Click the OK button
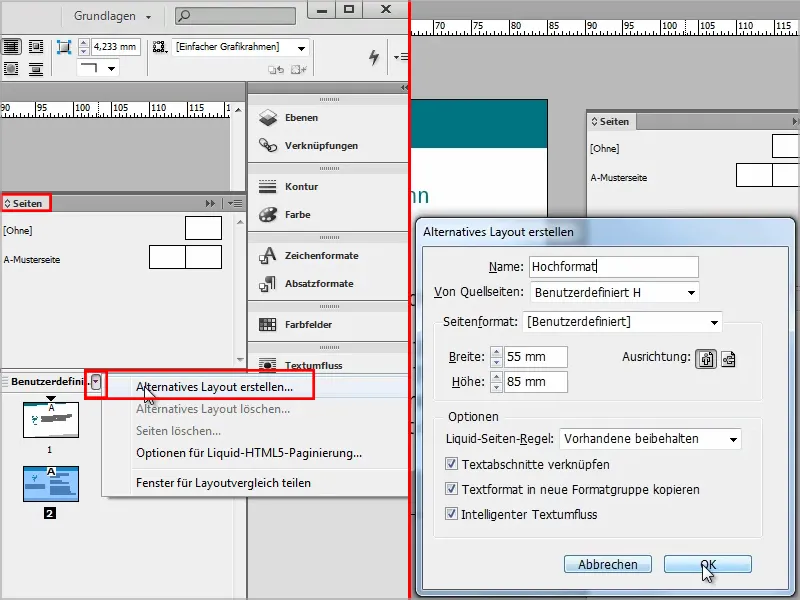This screenshot has width=800, height=600. click(708, 564)
